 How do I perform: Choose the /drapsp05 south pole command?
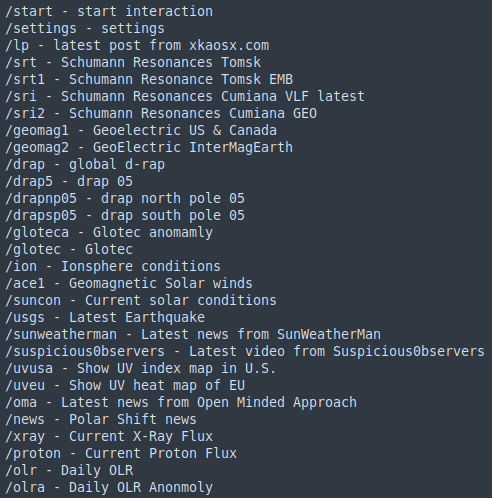(x=125, y=216)
